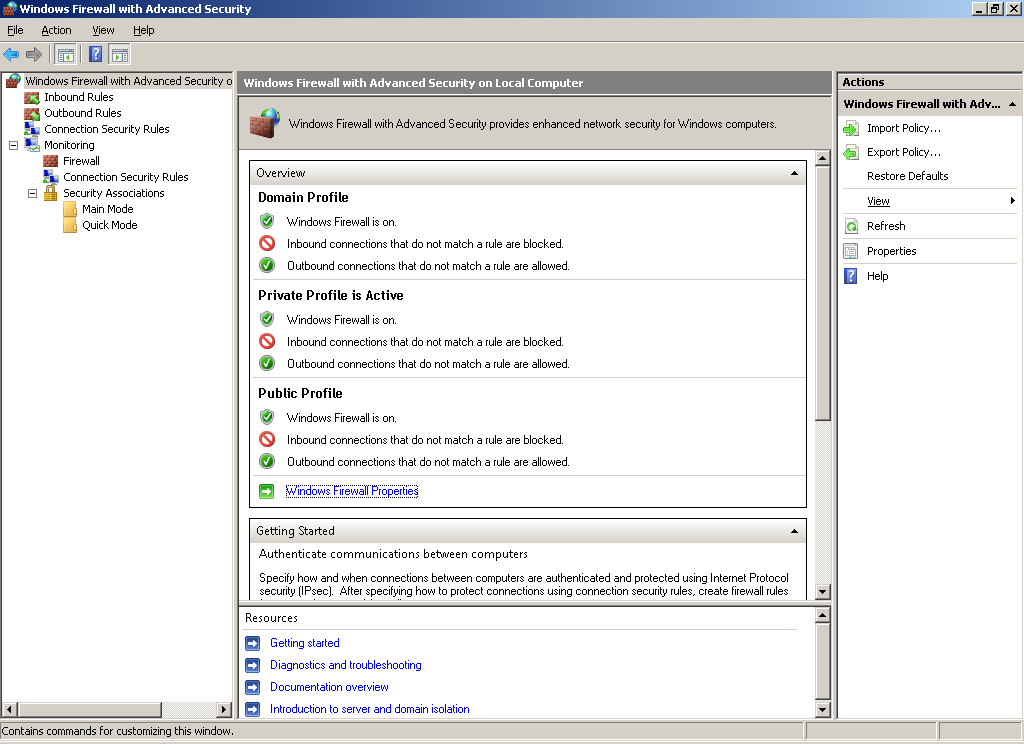Image resolution: width=1024 pixels, height=744 pixels.
Task: Select Connection Security Rules under Monitoring
Action: coord(125,177)
